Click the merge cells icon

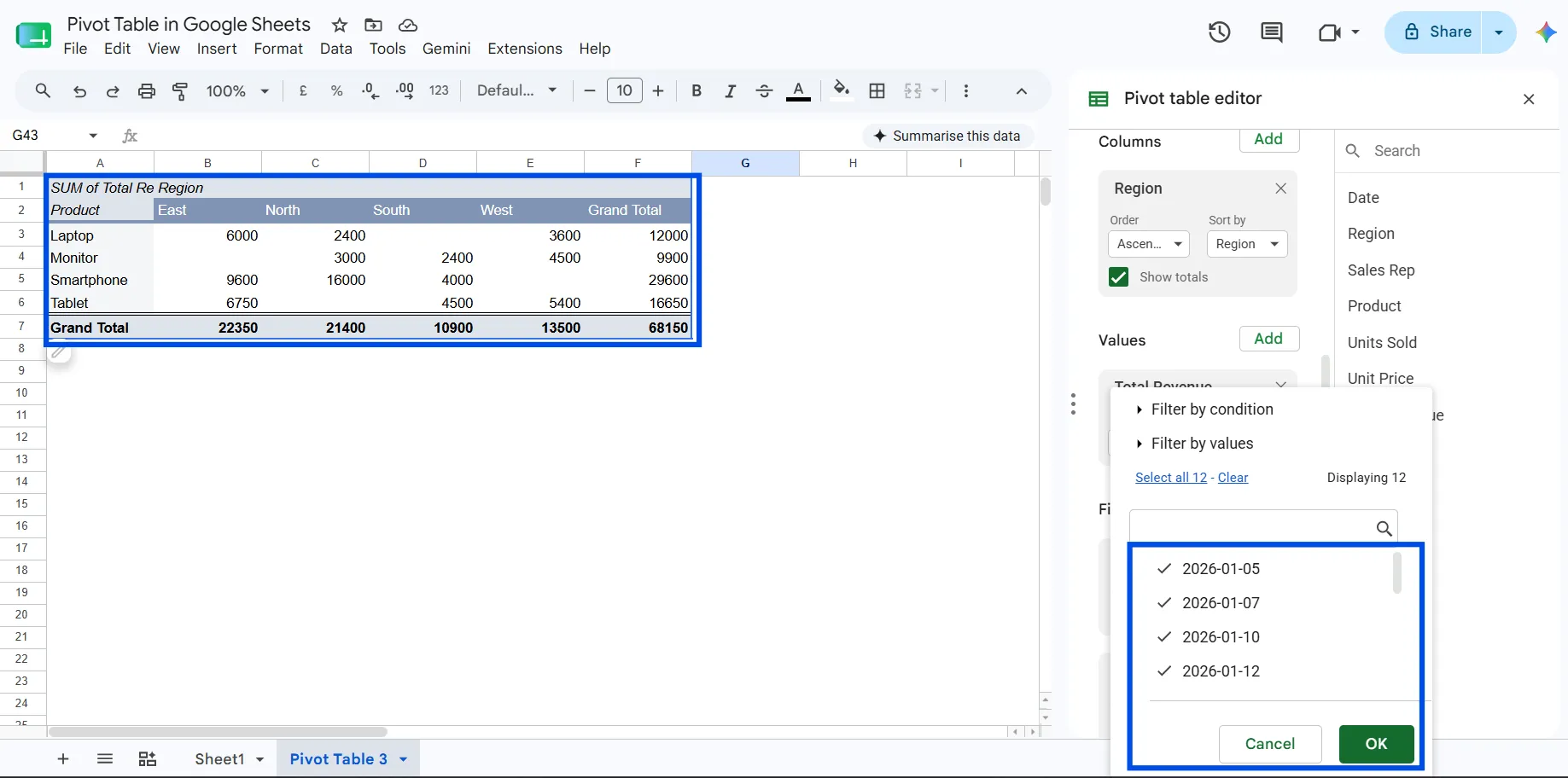coord(912,90)
